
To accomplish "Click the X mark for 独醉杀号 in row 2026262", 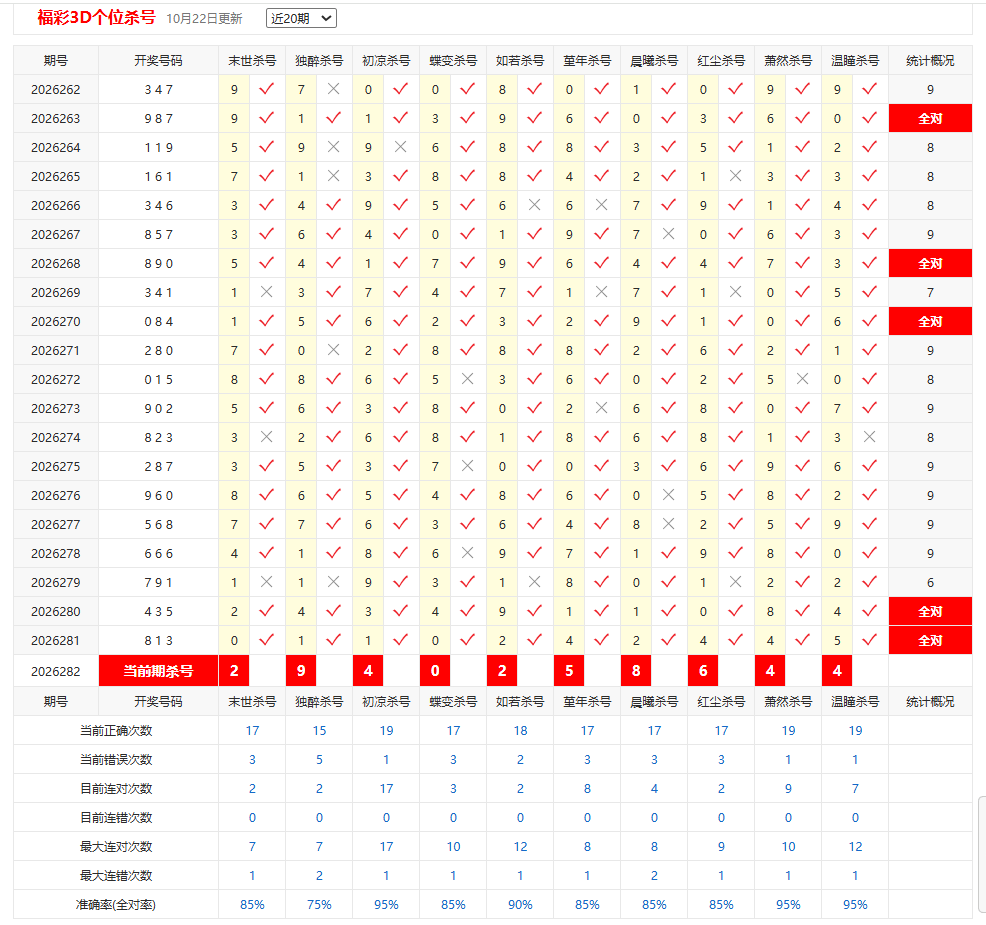I will [333, 89].
